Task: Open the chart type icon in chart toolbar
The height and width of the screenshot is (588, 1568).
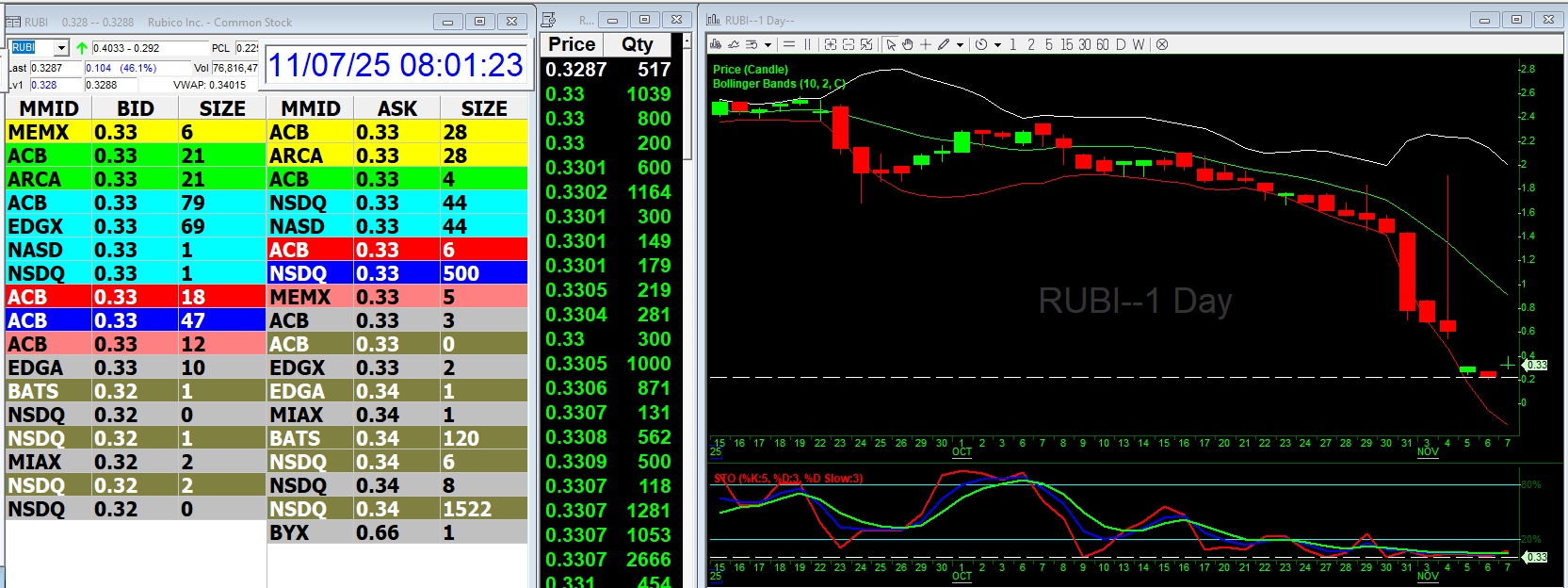Action: [717, 44]
